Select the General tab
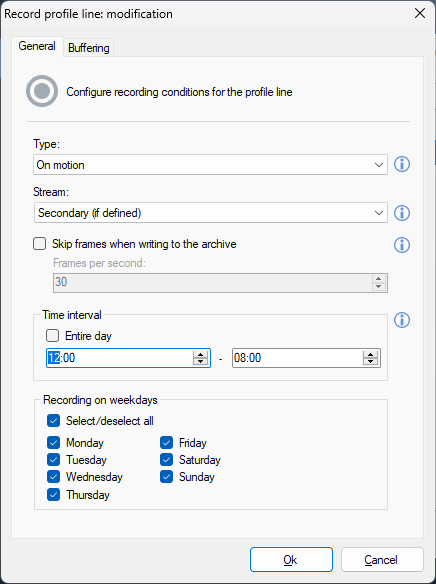The height and width of the screenshot is (584, 436). (37, 46)
